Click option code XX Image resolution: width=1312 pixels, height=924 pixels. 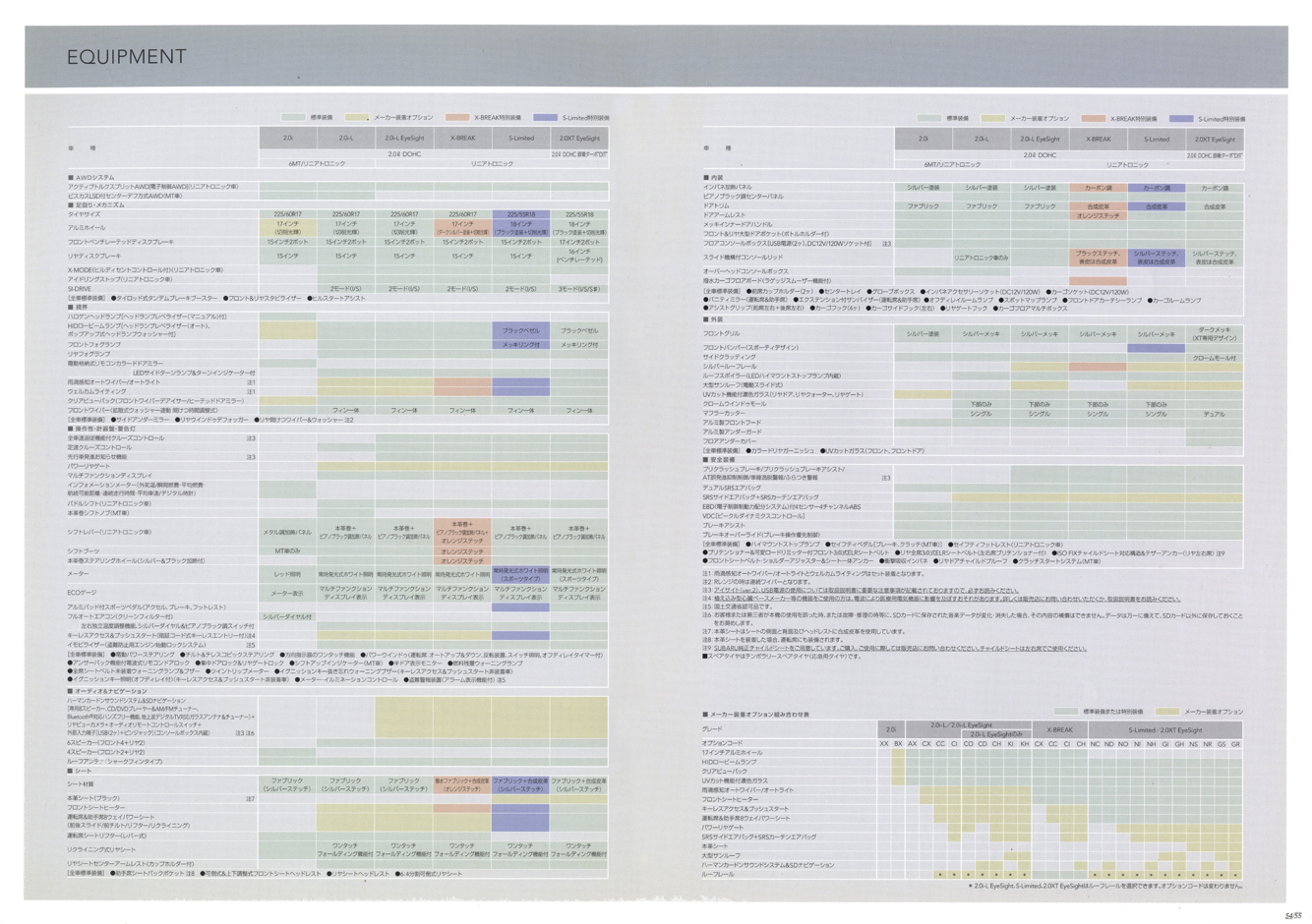coord(883,744)
